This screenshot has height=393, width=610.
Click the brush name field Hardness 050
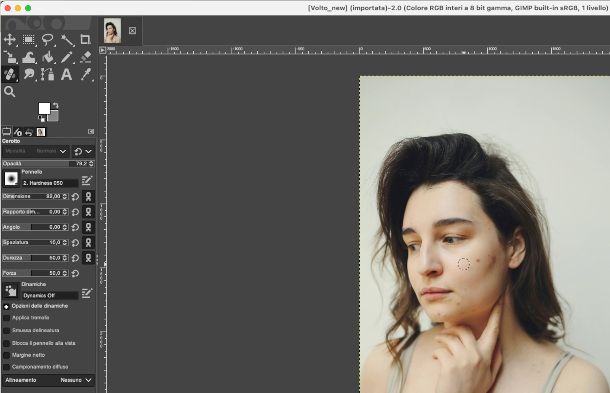click(x=50, y=183)
